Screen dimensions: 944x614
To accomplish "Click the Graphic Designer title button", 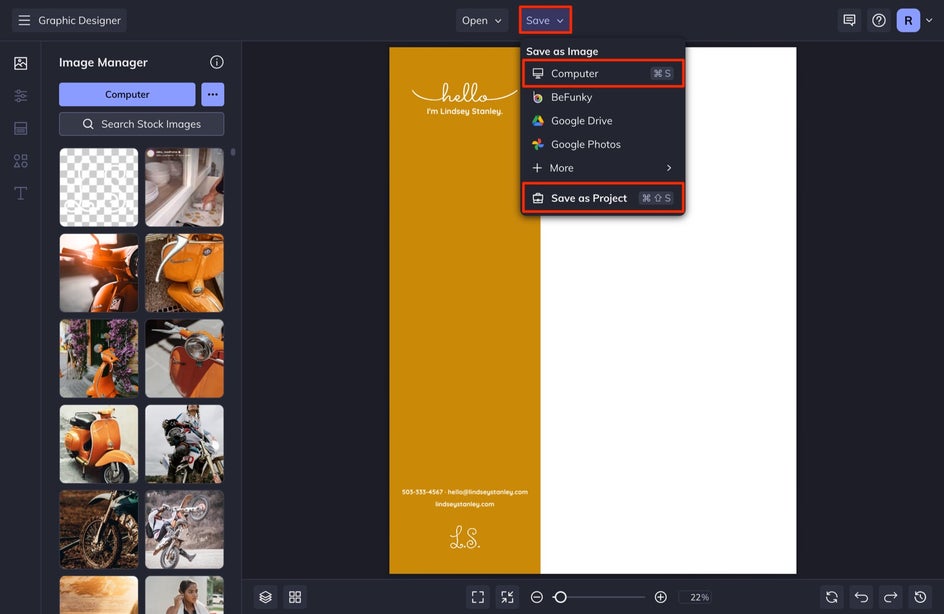I will [x=69, y=20].
